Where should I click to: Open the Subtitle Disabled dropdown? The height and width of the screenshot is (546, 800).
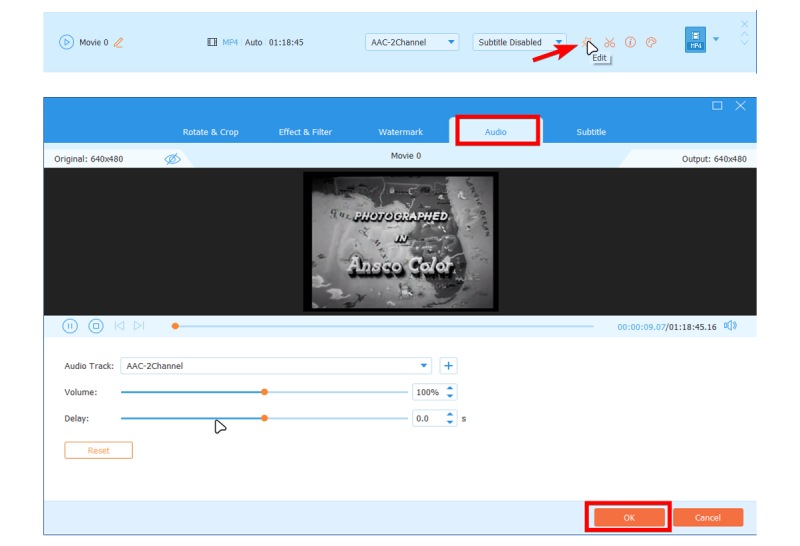tap(519, 42)
